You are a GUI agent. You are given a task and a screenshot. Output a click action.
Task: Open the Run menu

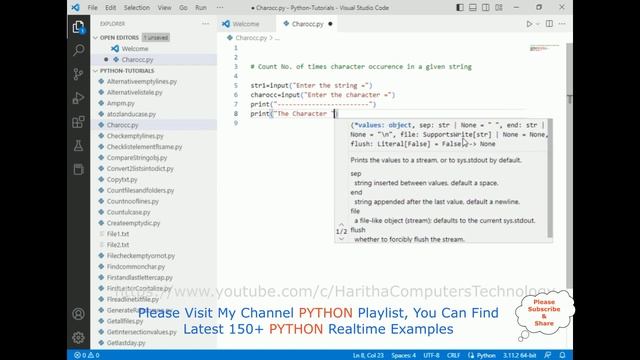pyautogui.click(x=201, y=8)
